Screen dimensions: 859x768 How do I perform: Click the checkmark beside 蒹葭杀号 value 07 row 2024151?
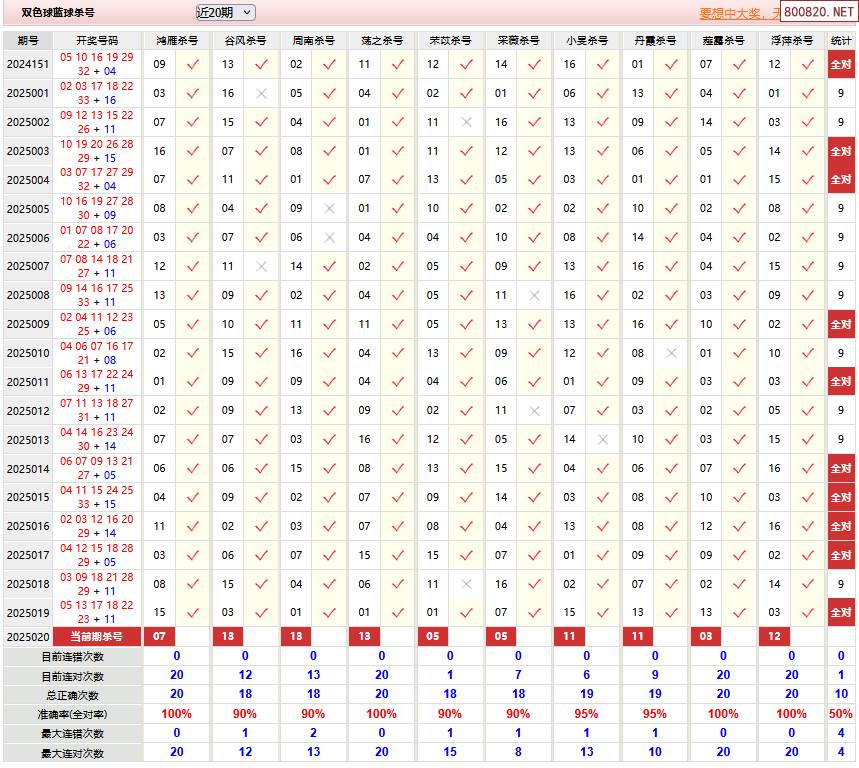[738, 63]
